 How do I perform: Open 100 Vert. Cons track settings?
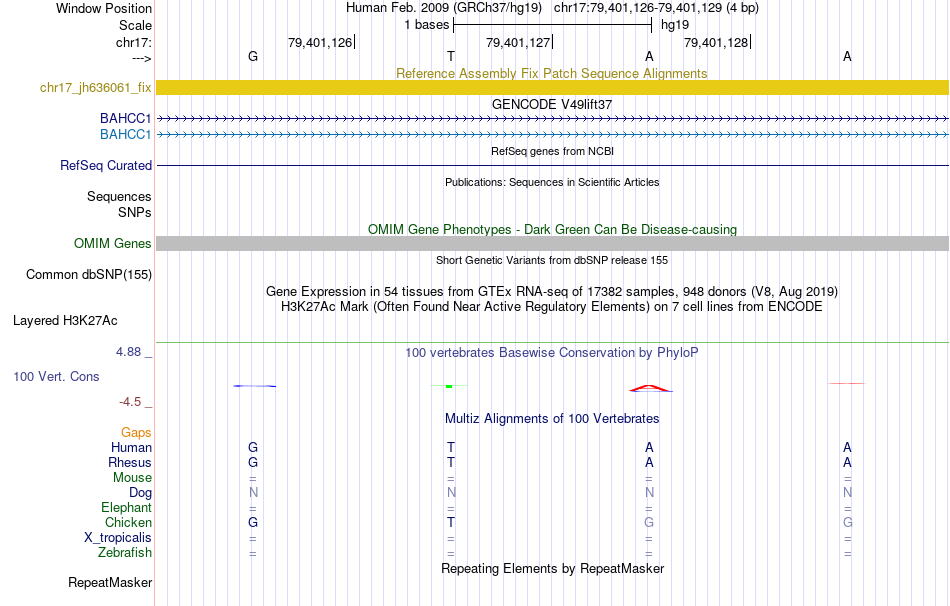tap(56, 376)
